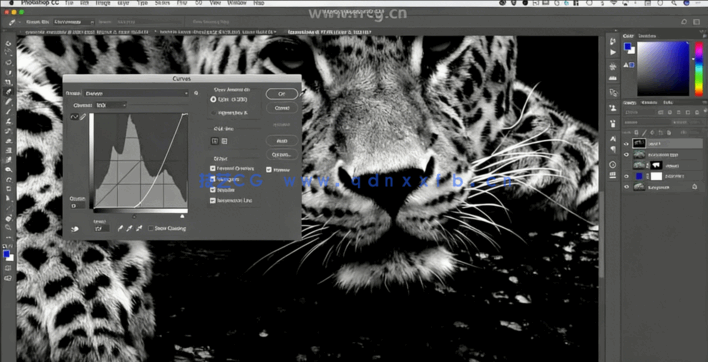Open the Apple menu

click(11, 3)
